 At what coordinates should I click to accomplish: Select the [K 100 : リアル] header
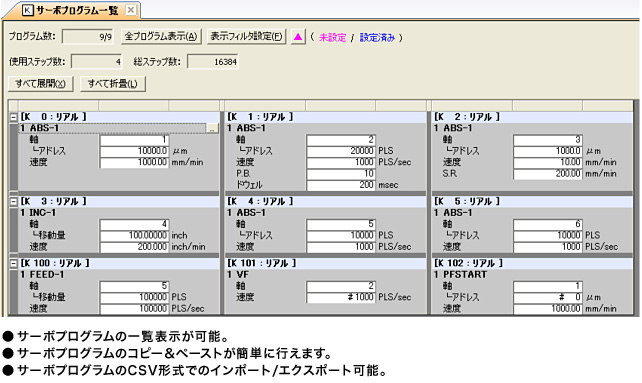119,263
